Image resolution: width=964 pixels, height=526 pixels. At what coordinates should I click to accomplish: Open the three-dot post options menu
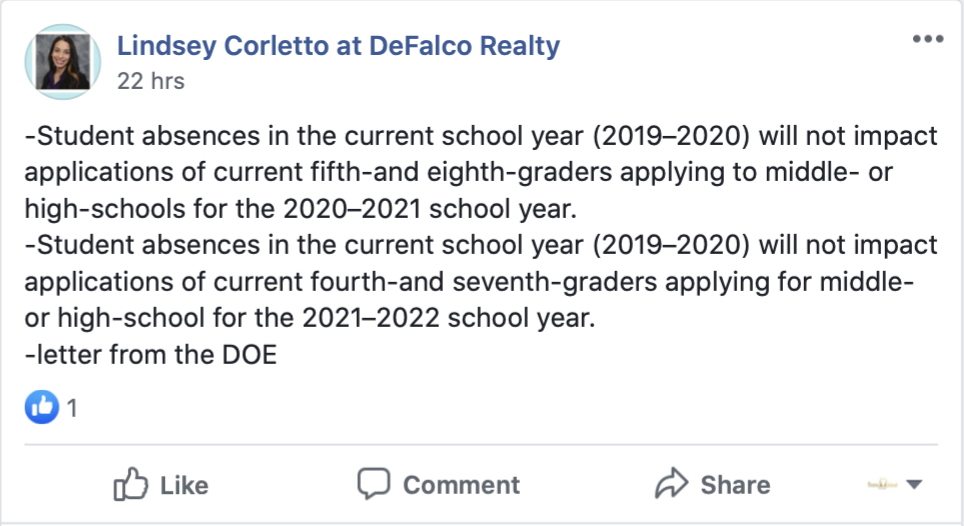(928, 39)
